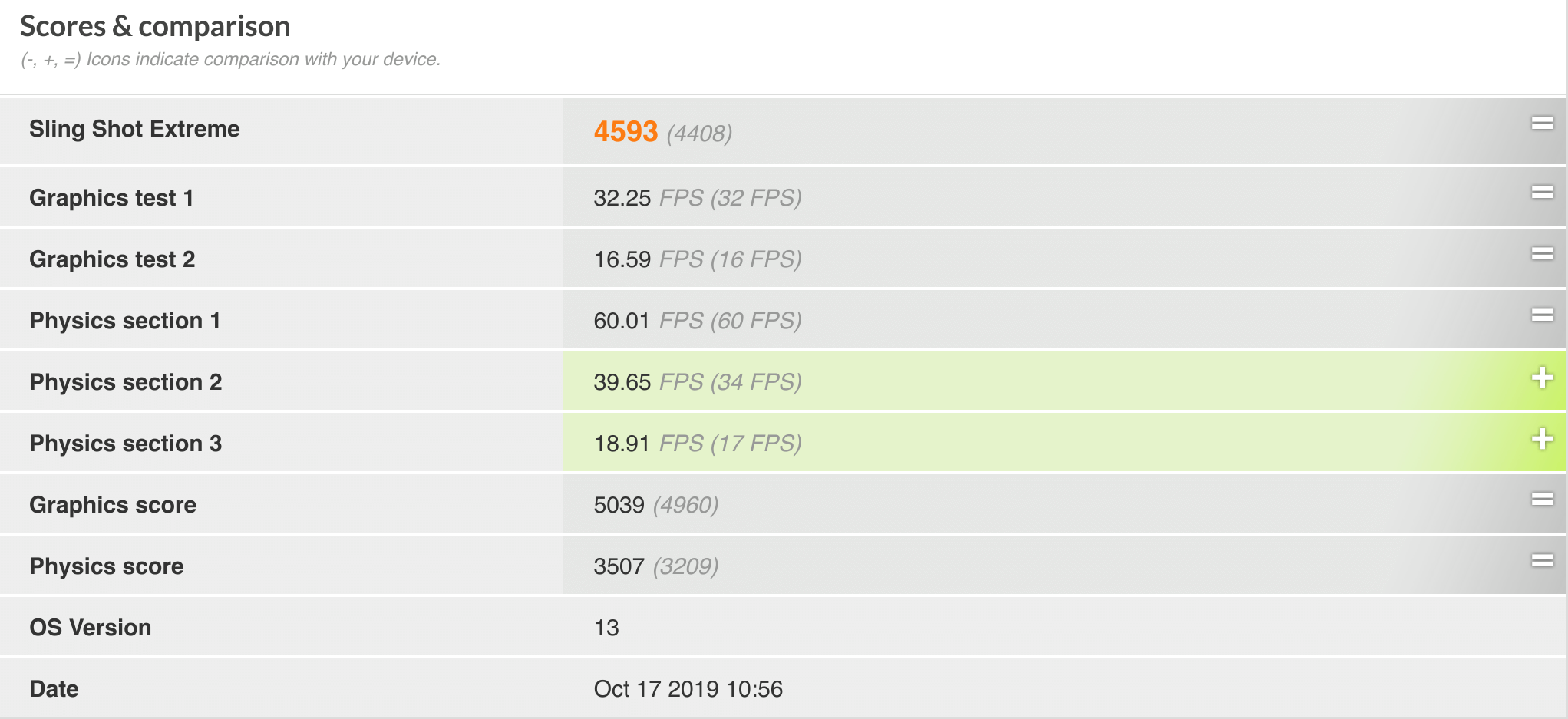Image resolution: width=1568 pixels, height=719 pixels.
Task: Click the 18.91 FPS highlighted value
Action: (622, 444)
